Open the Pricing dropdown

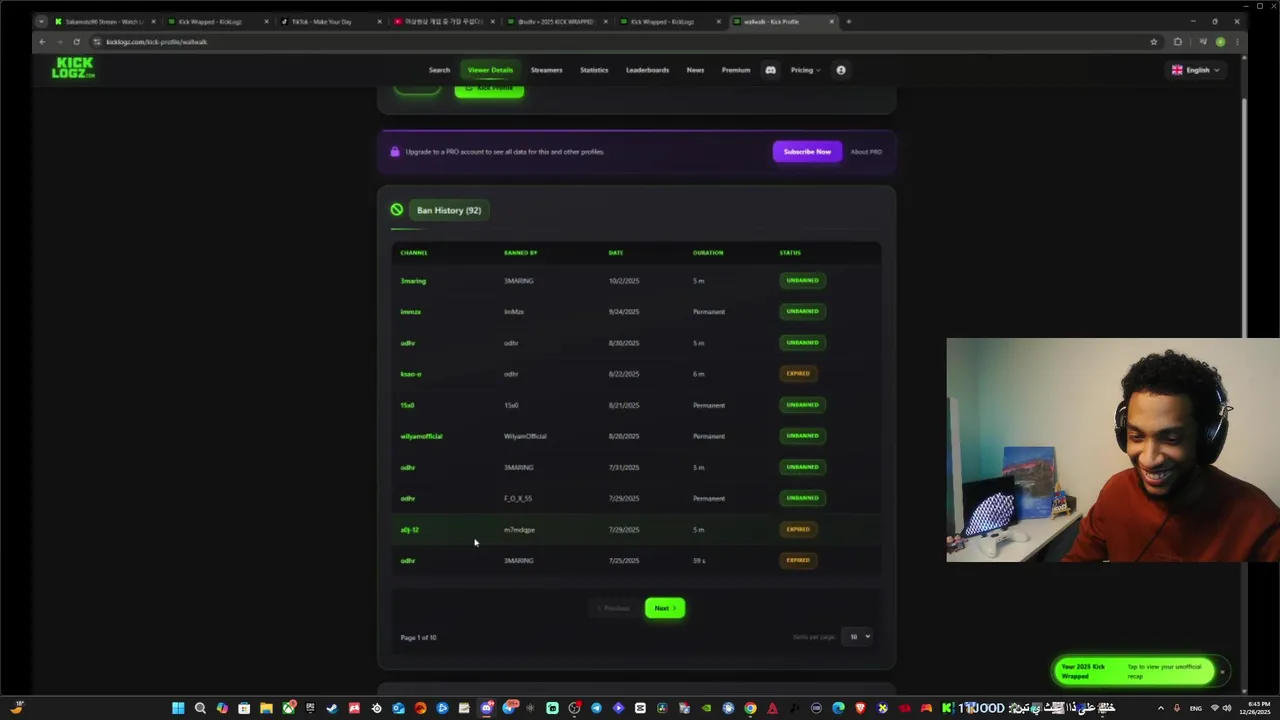805,70
